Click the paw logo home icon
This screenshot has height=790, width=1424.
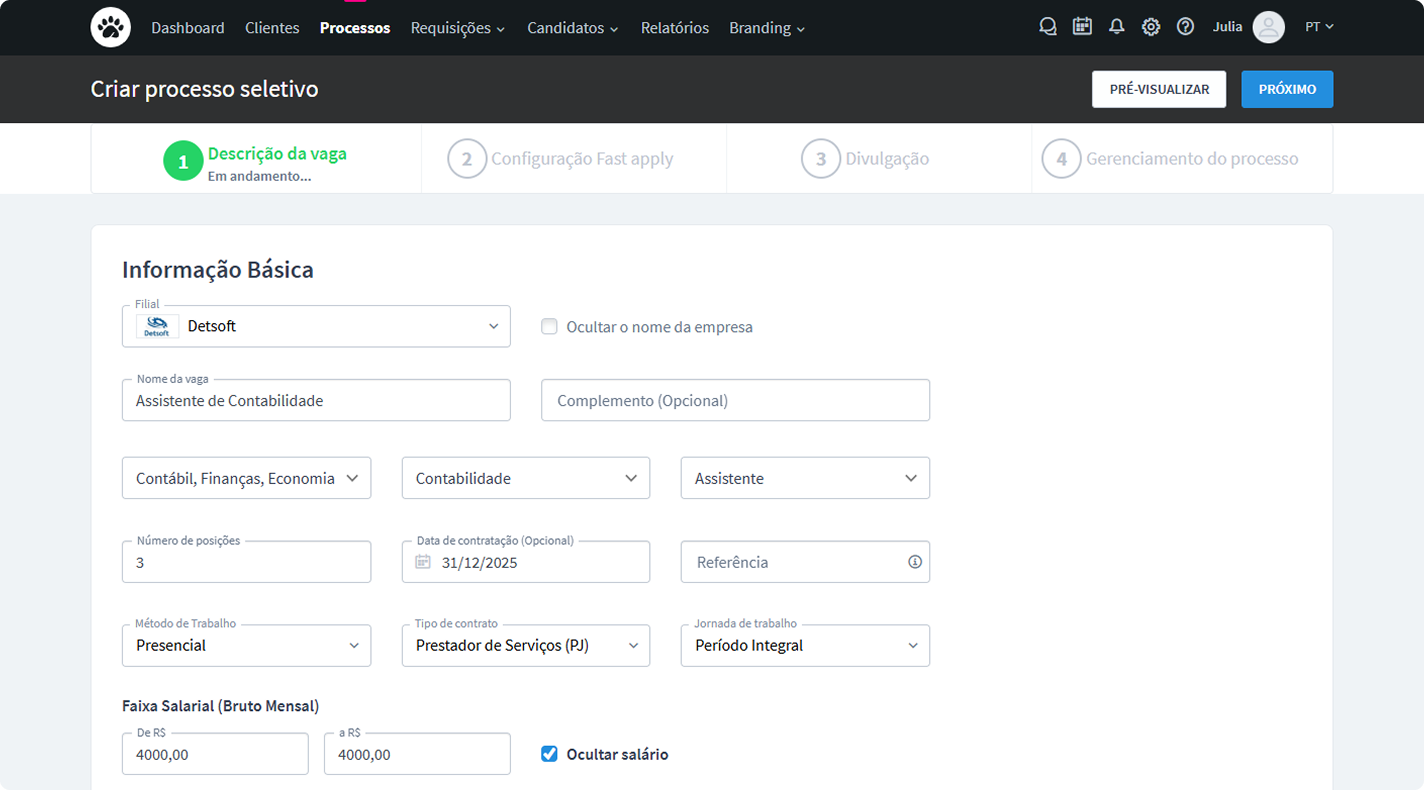[x=110, y=28]
